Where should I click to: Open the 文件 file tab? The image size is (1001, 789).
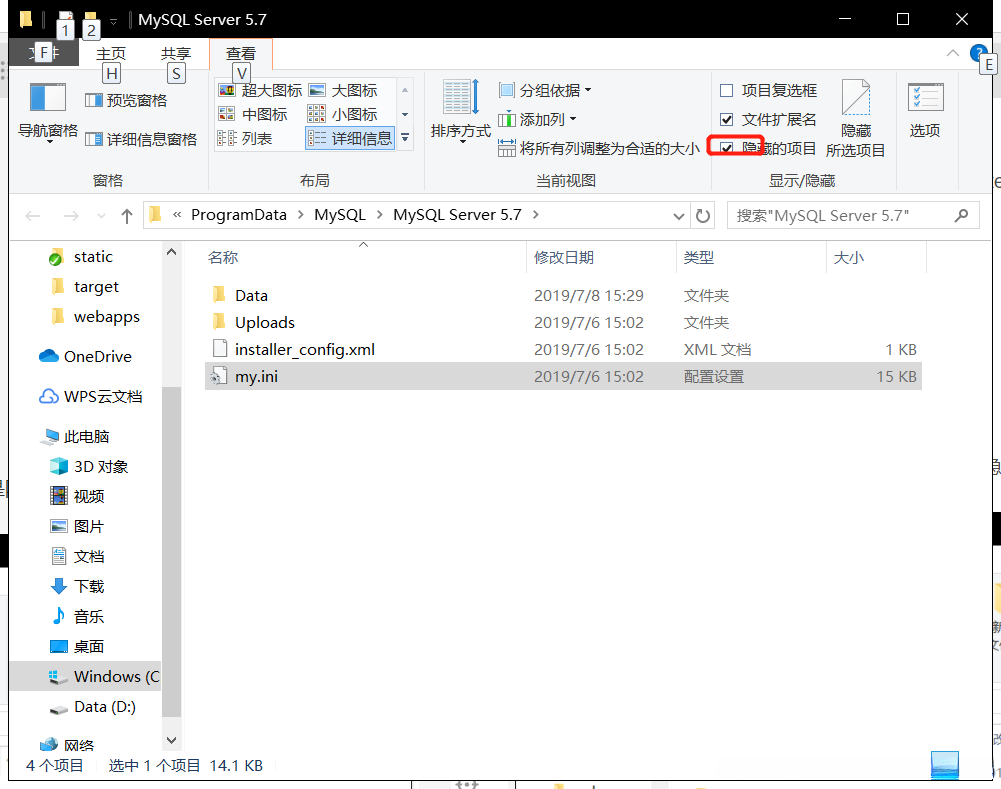tap(43, 53)
